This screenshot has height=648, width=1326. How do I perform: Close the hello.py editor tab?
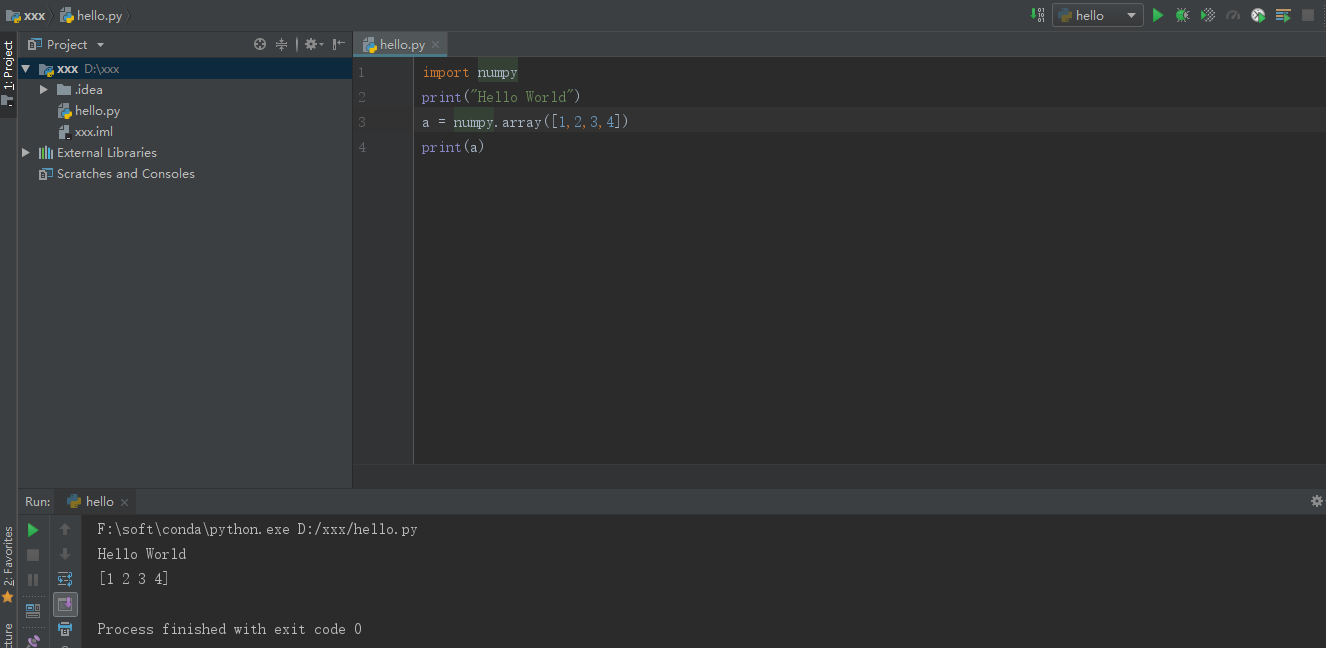click(x=436, y=45)
